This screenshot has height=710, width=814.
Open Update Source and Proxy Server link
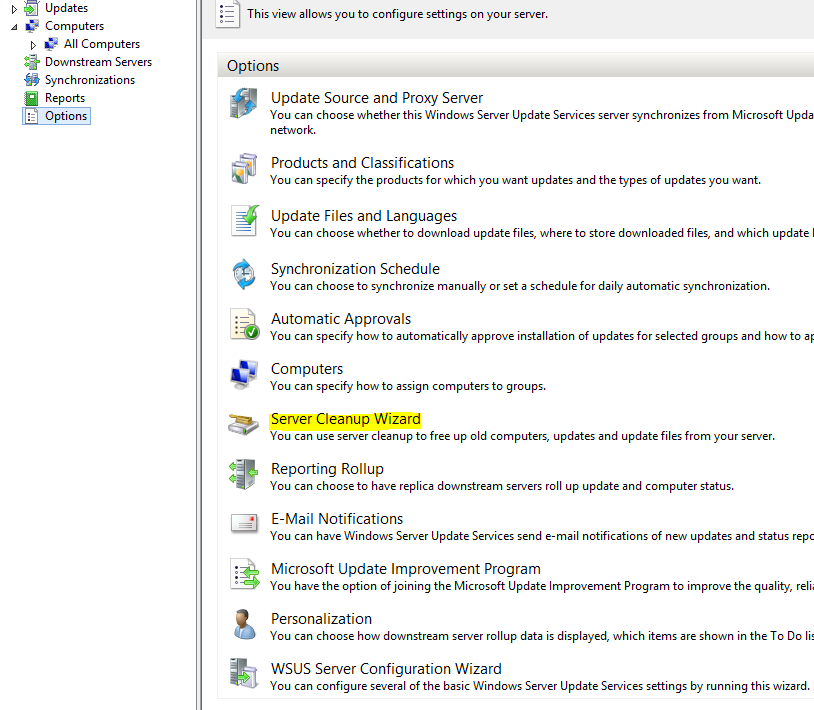[377, 98]
